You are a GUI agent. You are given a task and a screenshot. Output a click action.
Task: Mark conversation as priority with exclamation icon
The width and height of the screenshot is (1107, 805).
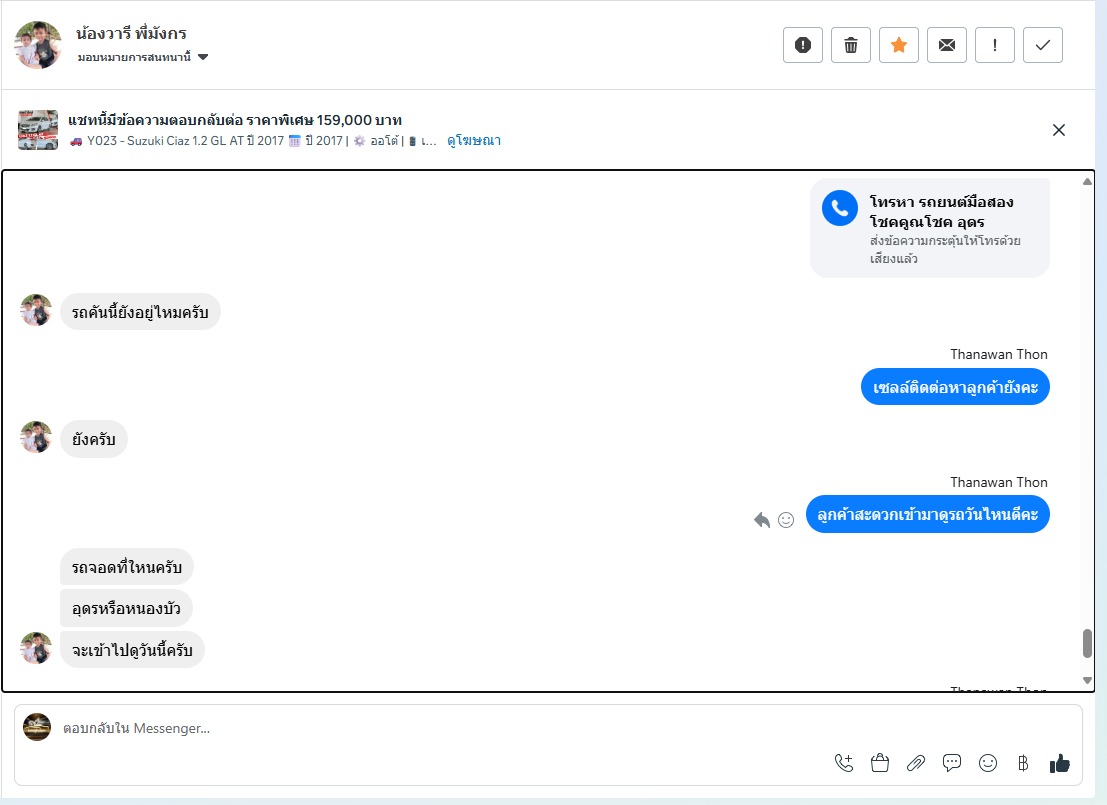pos(995,45)
